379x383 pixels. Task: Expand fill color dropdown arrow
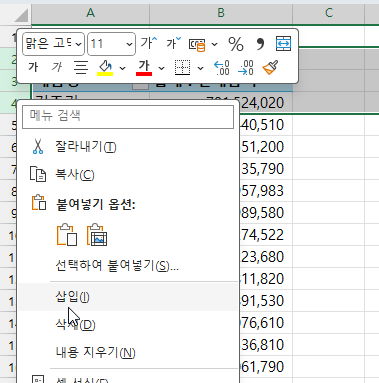(x=122, y=68)
